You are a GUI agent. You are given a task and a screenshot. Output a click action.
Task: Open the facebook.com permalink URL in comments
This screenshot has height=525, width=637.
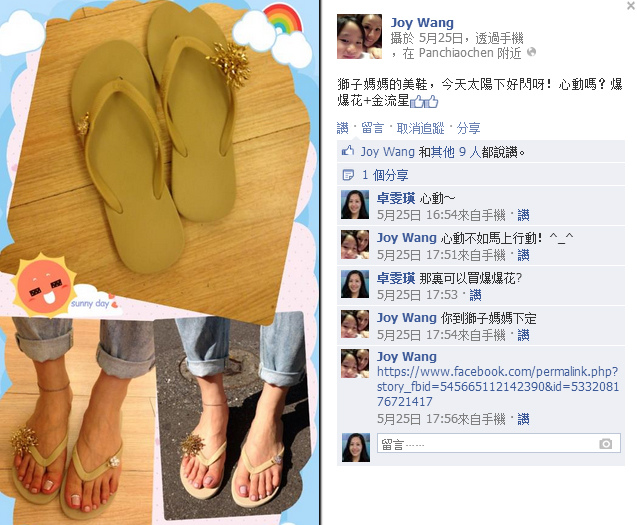click(498, 386)
